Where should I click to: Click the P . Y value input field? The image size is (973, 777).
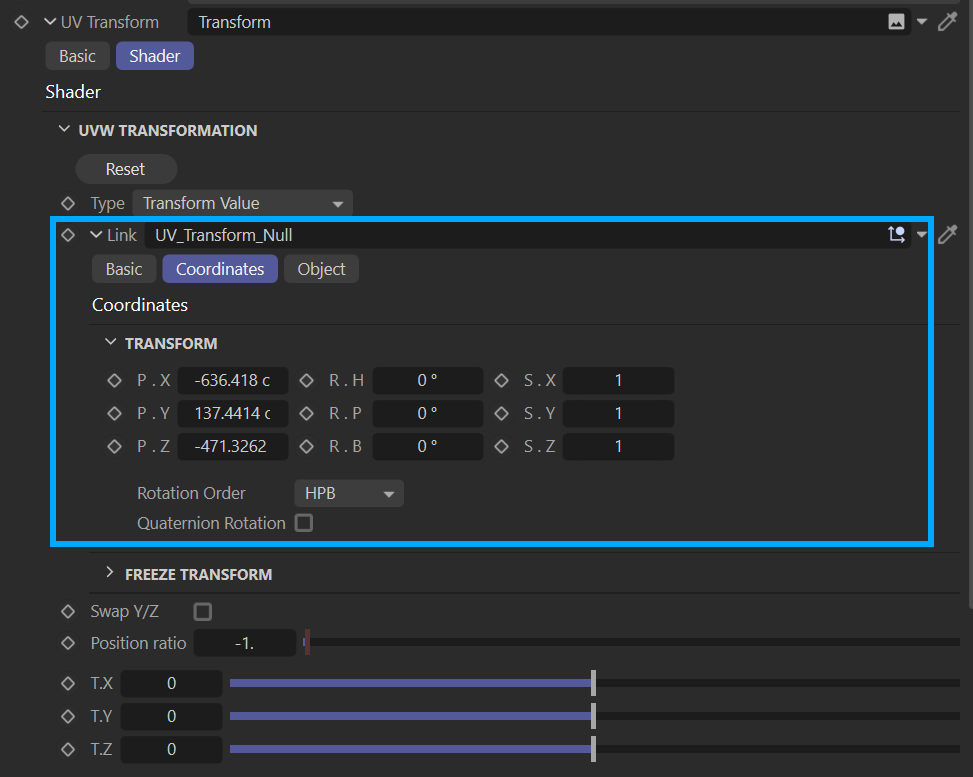(232, 414)
